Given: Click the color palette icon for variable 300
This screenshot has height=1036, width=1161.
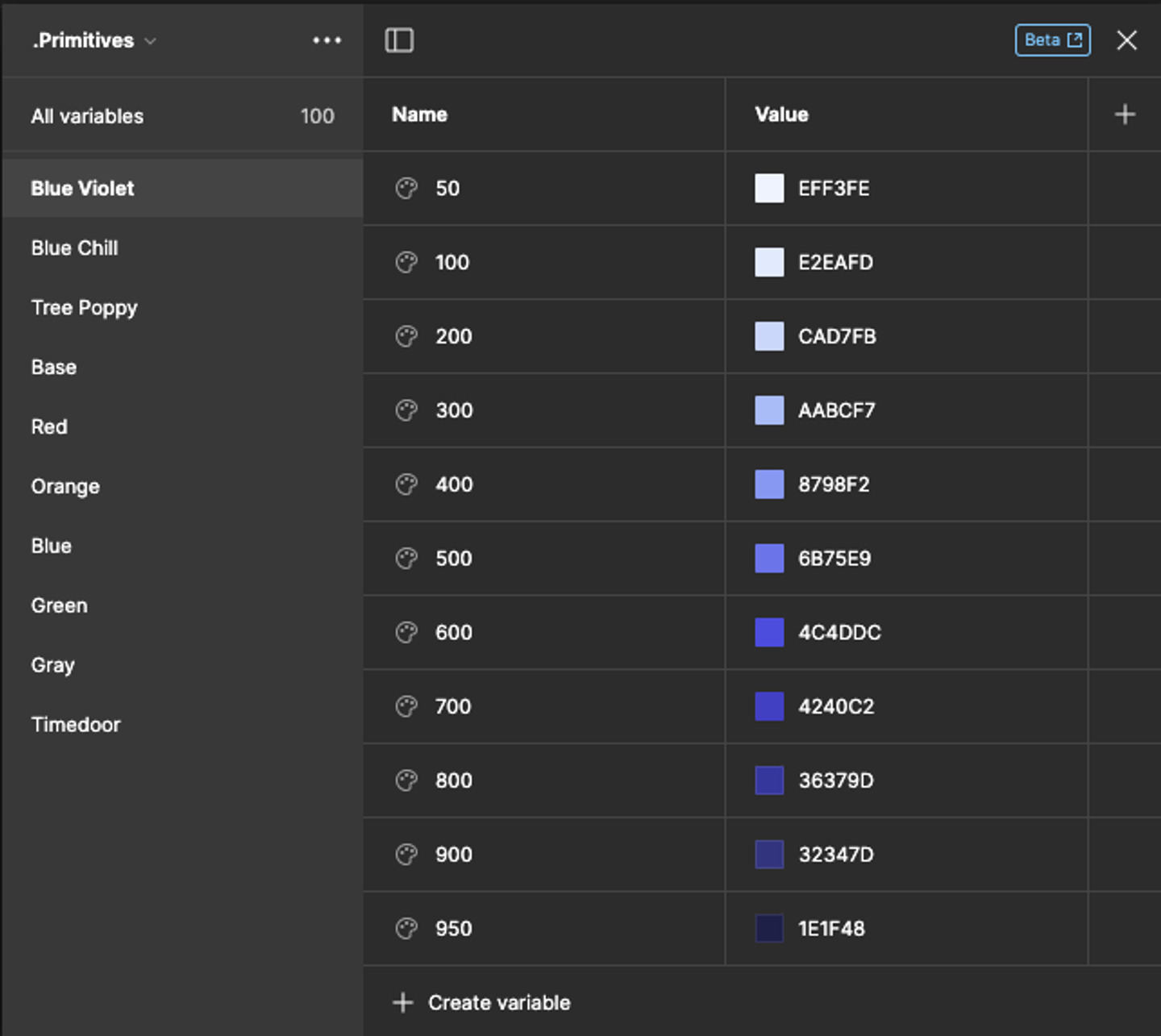Looking at the screenshot, I should (x=406, y=410).
